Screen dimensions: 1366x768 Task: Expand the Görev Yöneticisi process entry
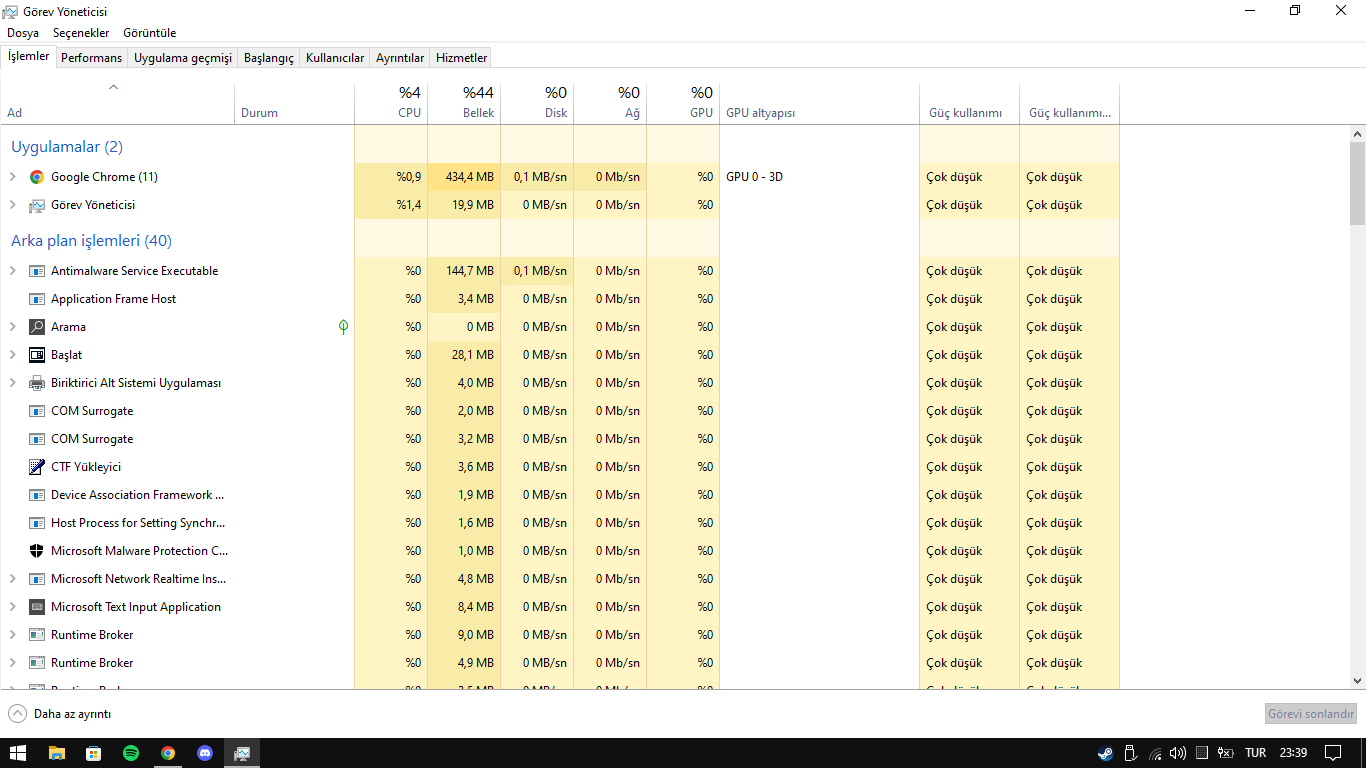[x=13, y=205]
